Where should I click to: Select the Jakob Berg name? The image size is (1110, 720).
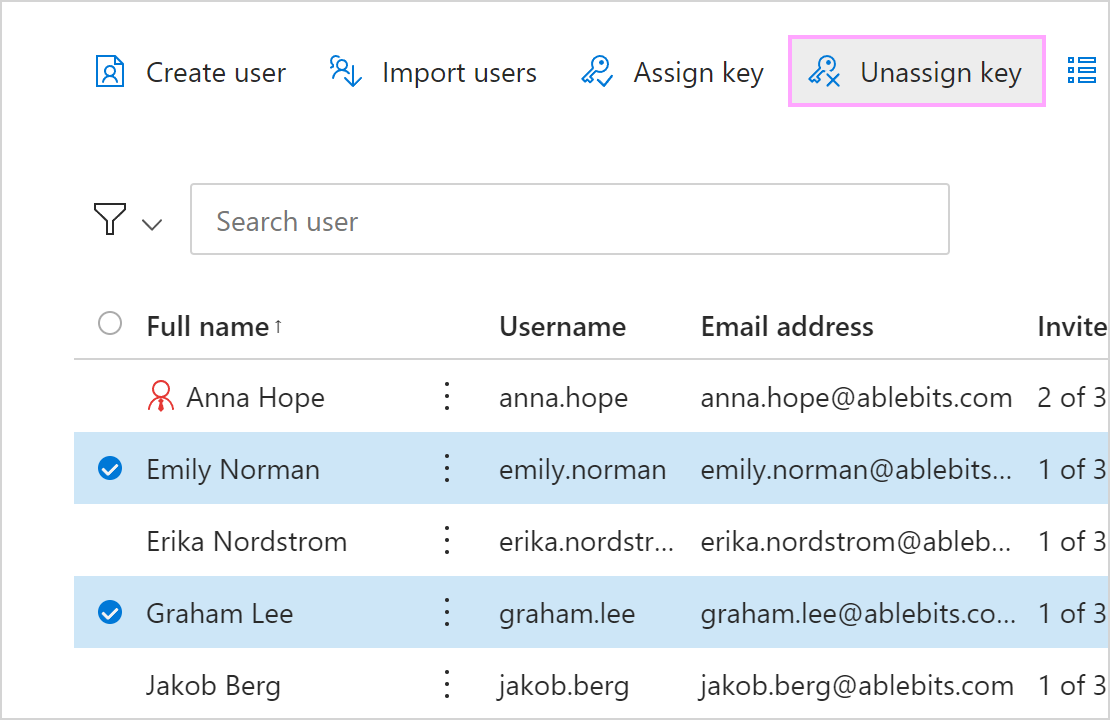(213, 686)
